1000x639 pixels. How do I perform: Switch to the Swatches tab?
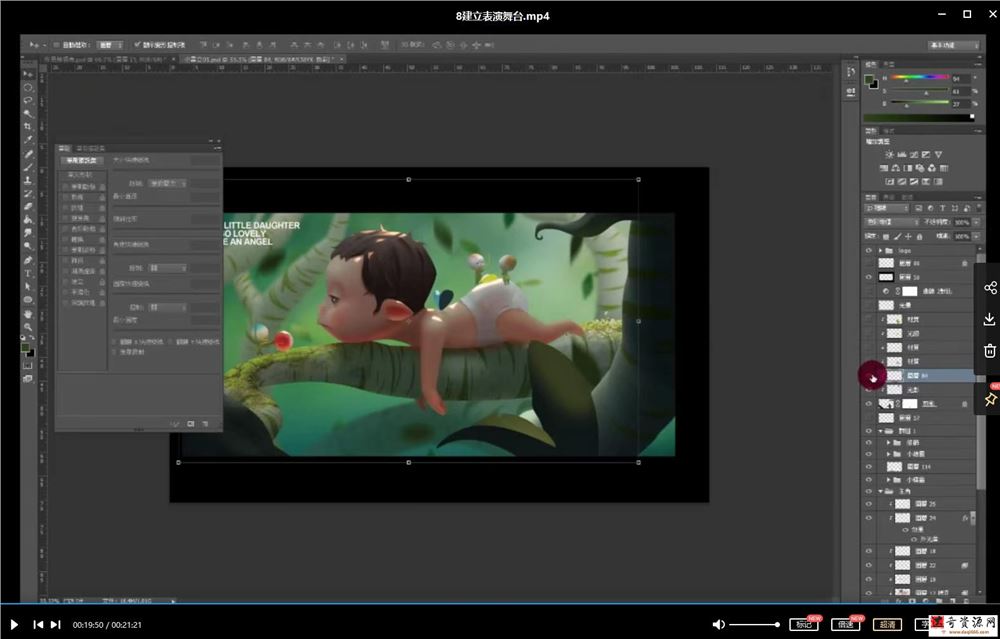click(x=889, y=65)
